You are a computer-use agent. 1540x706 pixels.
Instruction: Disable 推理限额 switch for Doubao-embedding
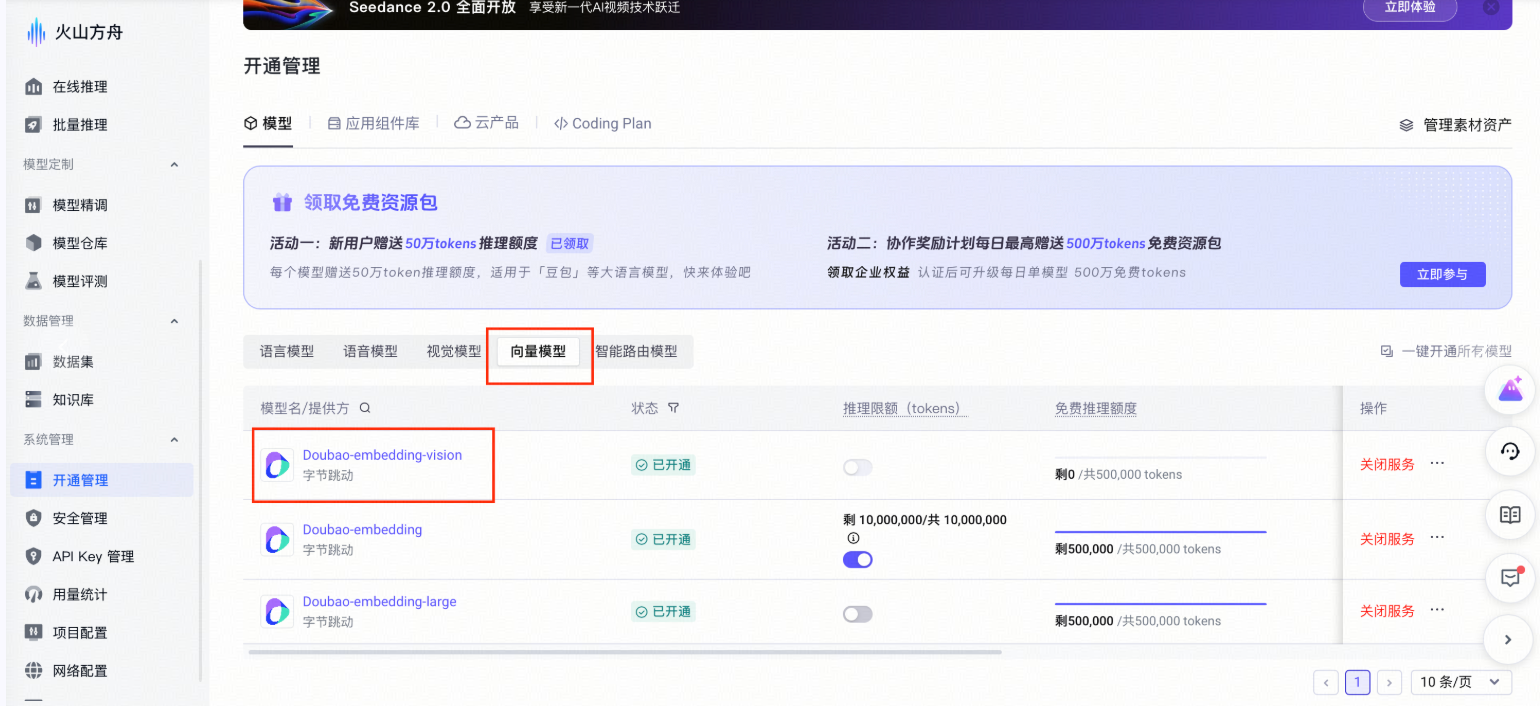point(858,560)
